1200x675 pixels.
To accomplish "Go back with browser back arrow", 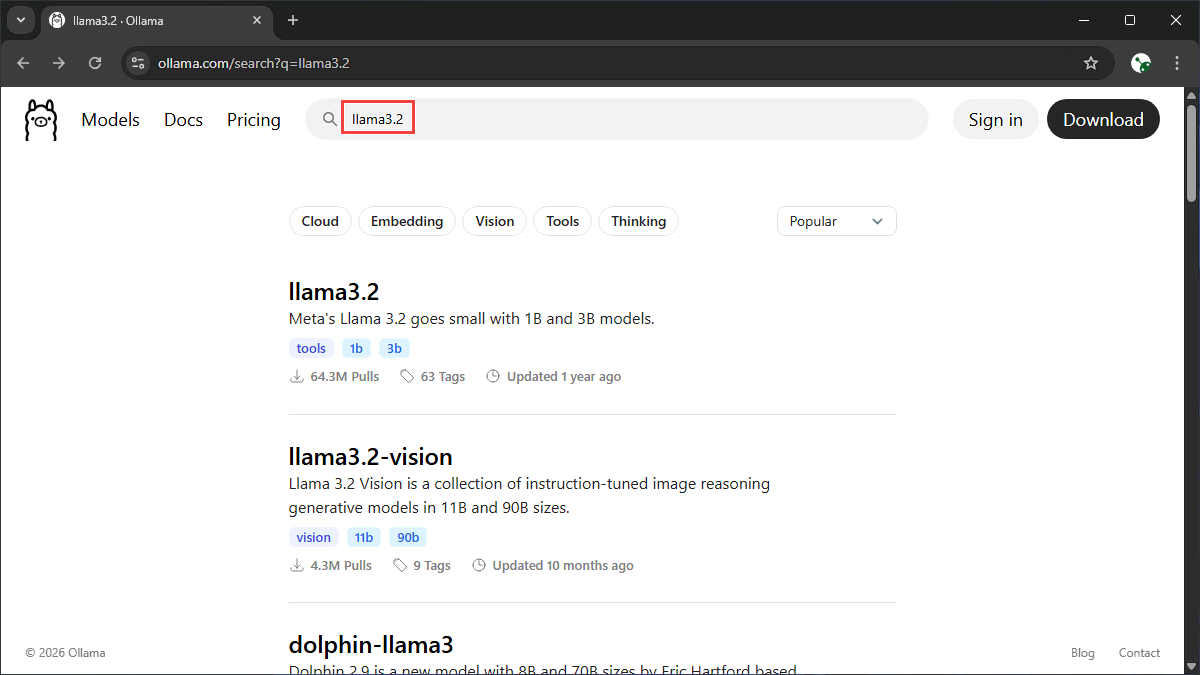I will [x=24, y=63].
